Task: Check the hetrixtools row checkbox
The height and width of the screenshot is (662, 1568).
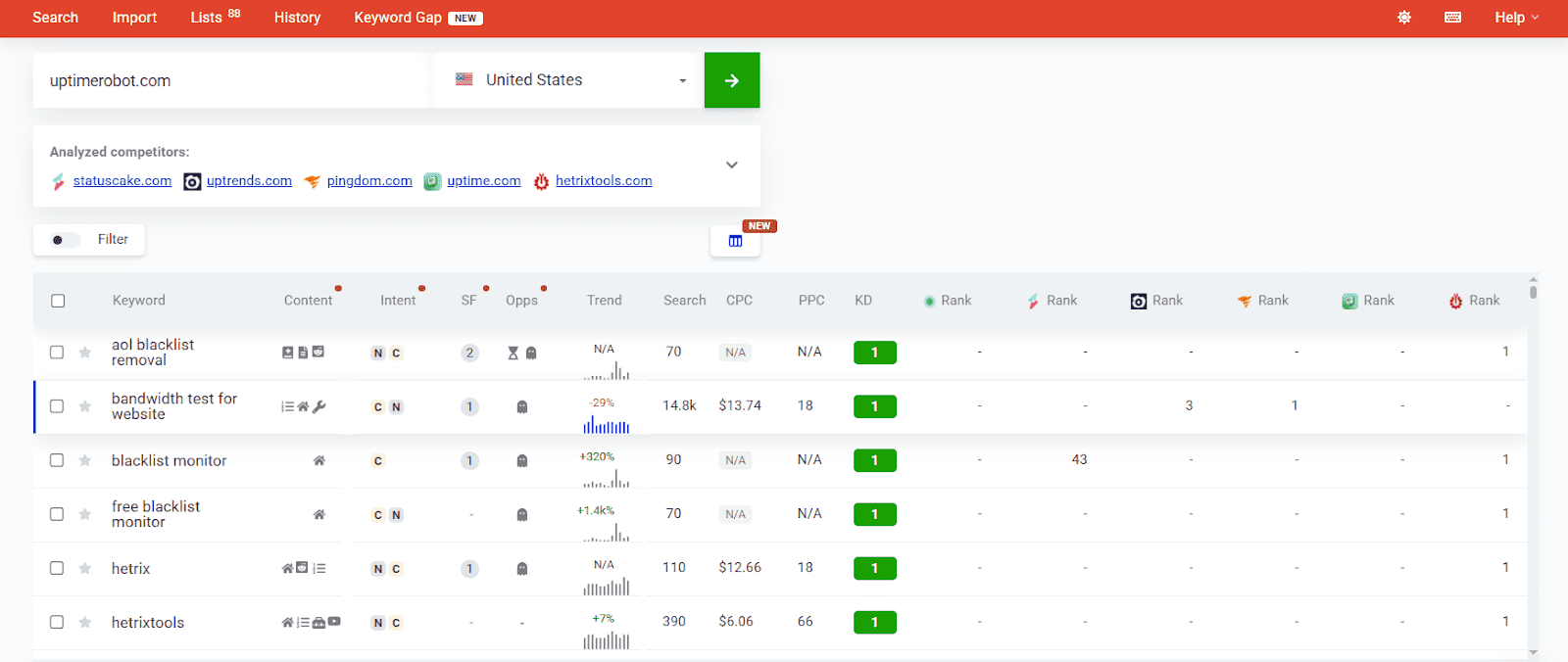Action: pyautogui.click(x=57, y=622)
